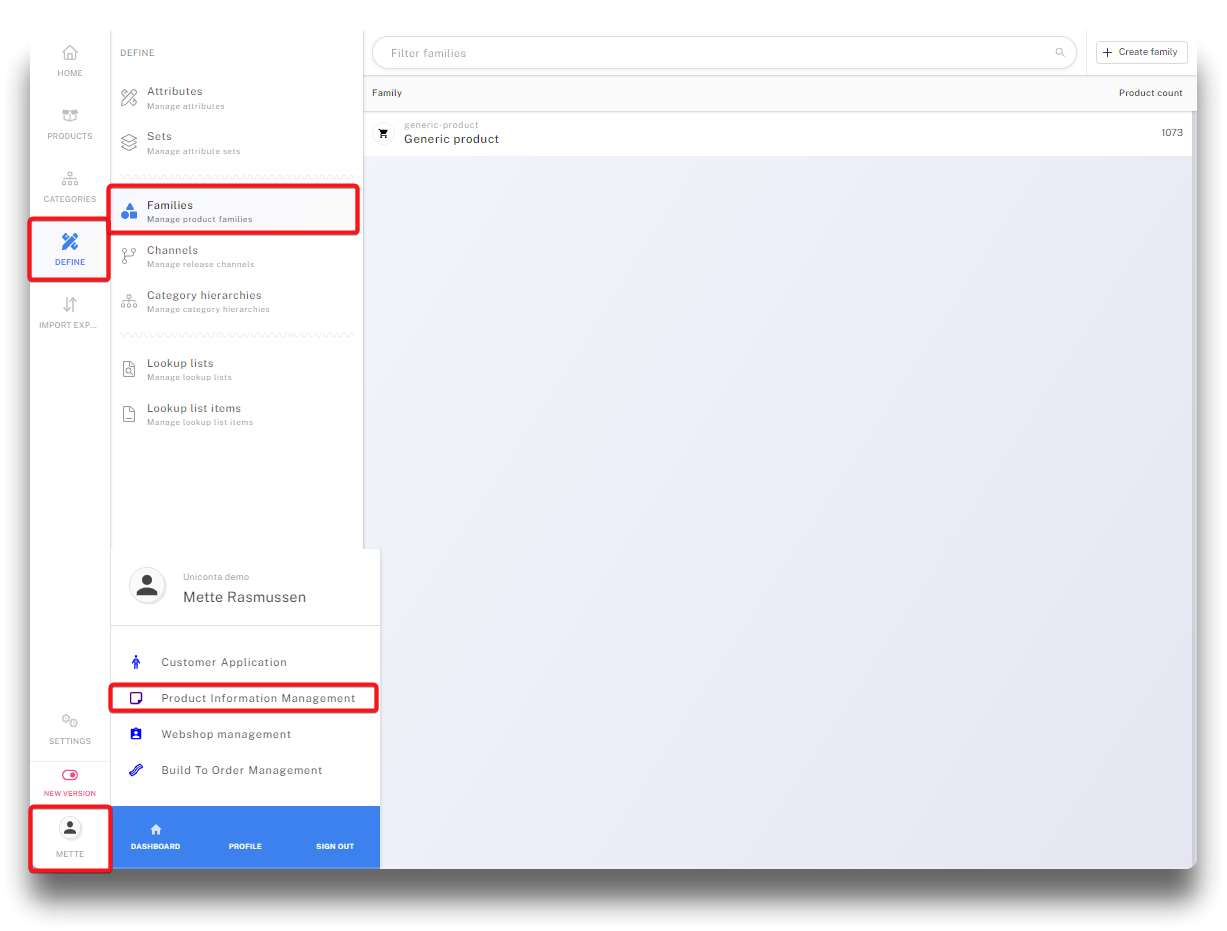The image size is (1227, 931).
Task: Open Sets attribute sets menu item
Action: (x=160, y=142)
